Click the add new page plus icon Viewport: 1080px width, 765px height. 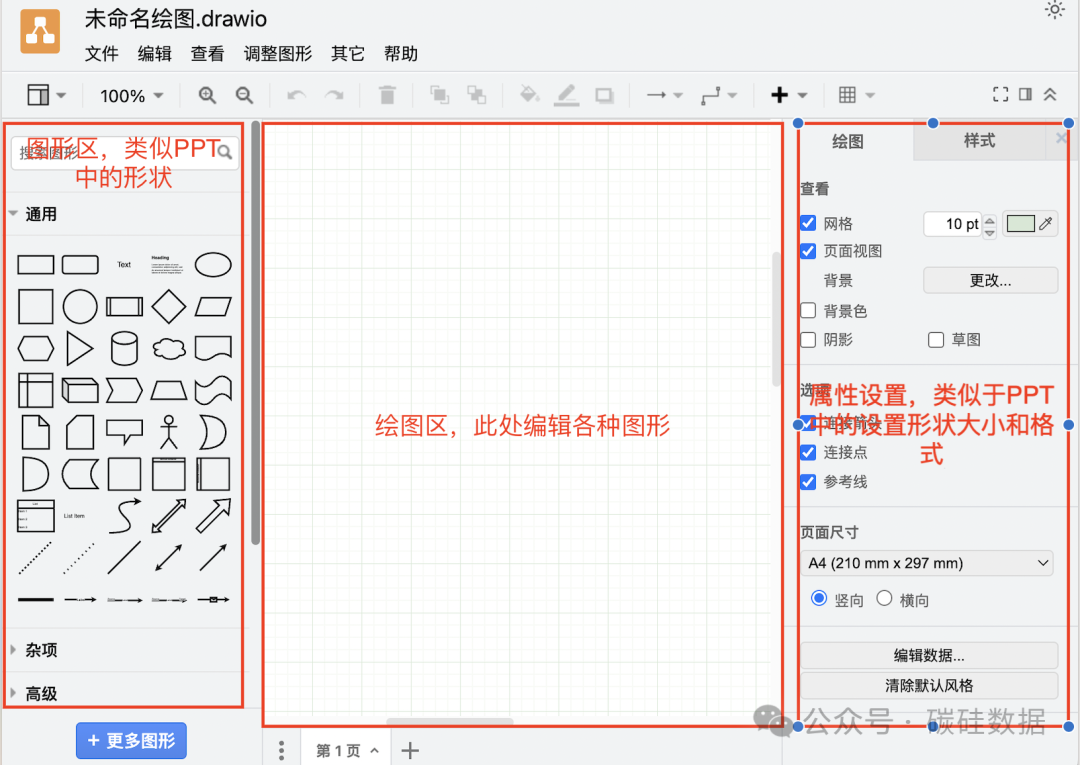(410, 750)
